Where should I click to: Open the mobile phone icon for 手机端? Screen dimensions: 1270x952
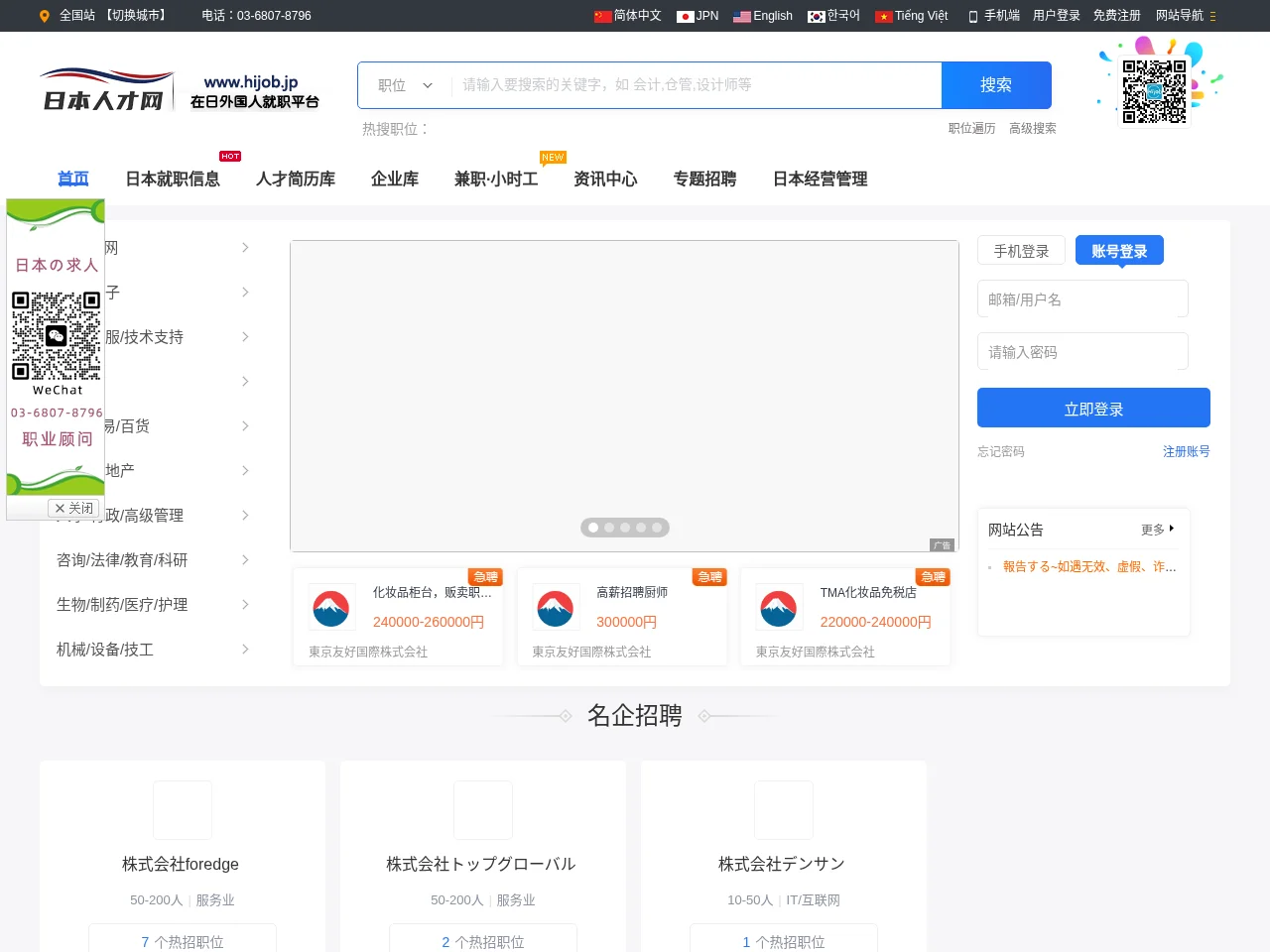[x=973, y=16]
